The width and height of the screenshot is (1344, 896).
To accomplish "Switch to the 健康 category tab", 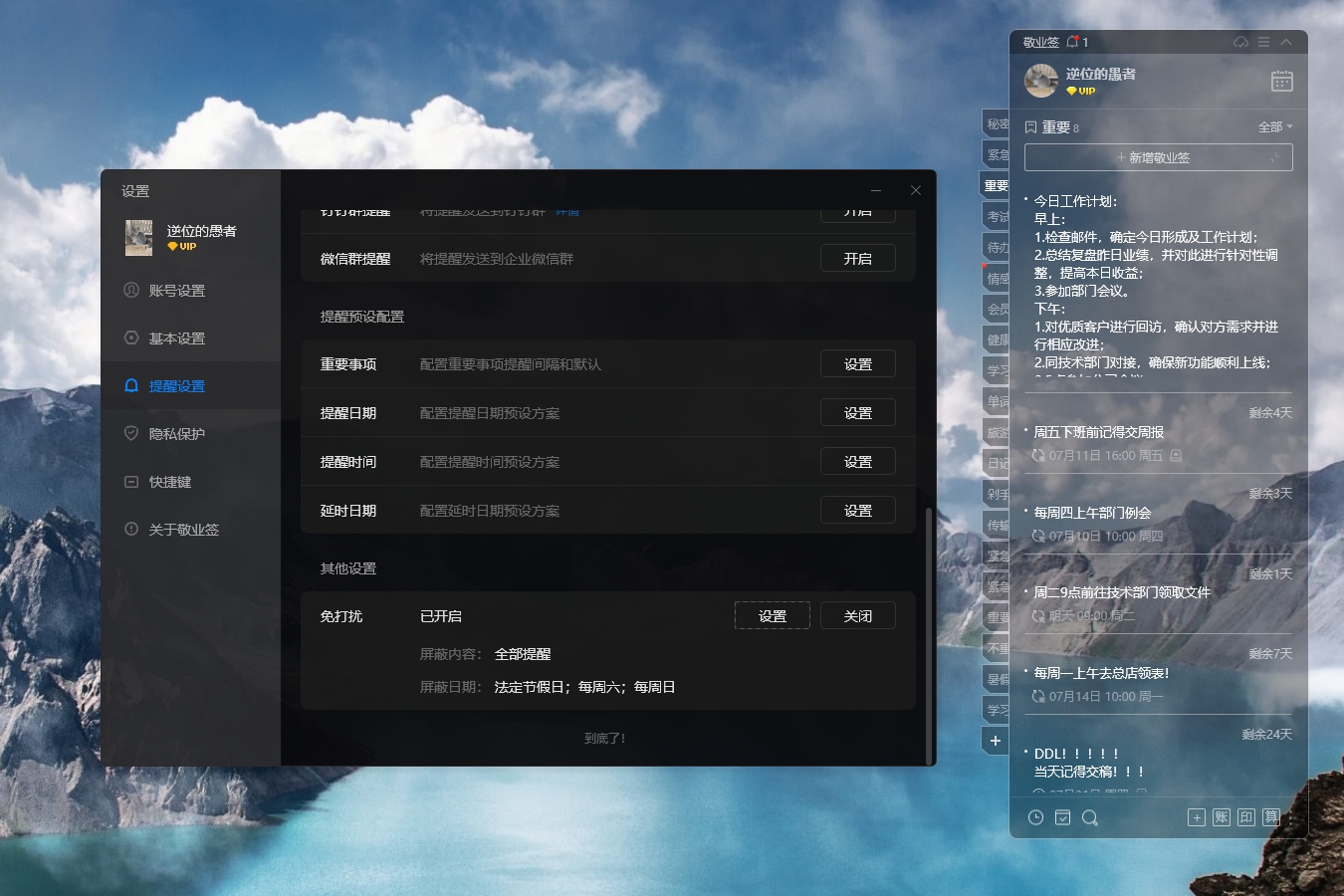I will coord(997,339).
